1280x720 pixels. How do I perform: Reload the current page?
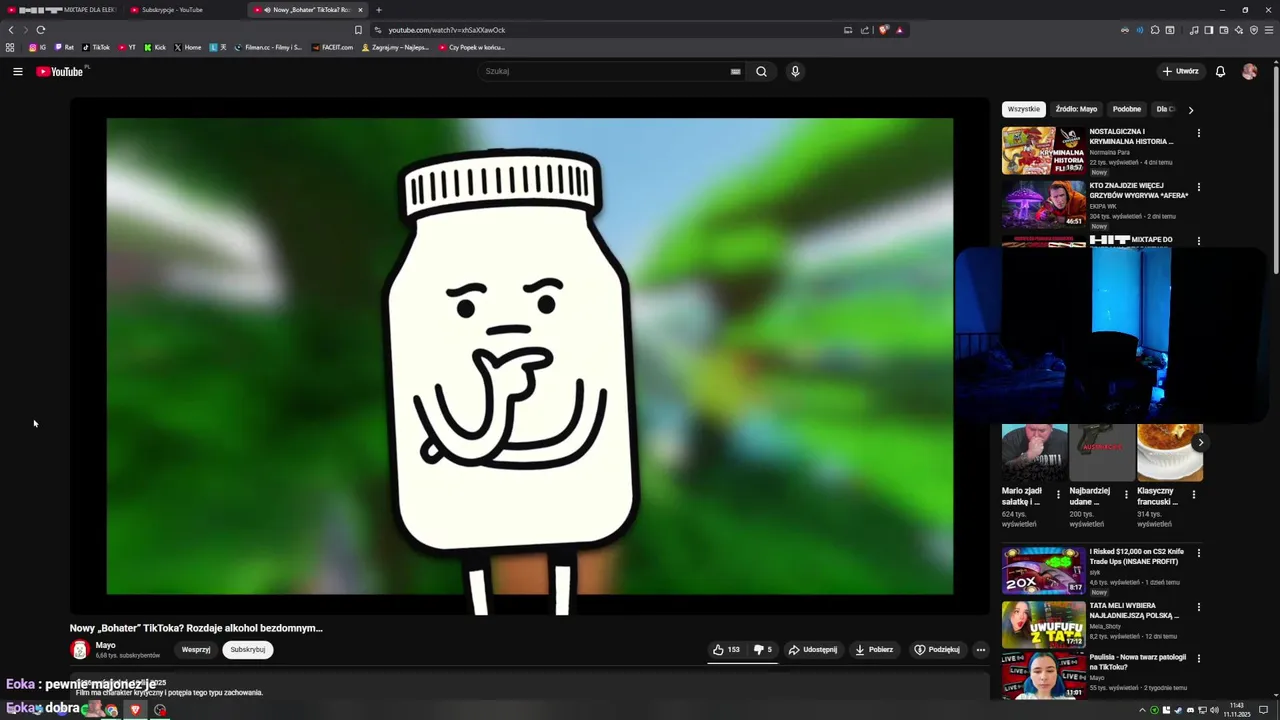[x=41, y=30]
